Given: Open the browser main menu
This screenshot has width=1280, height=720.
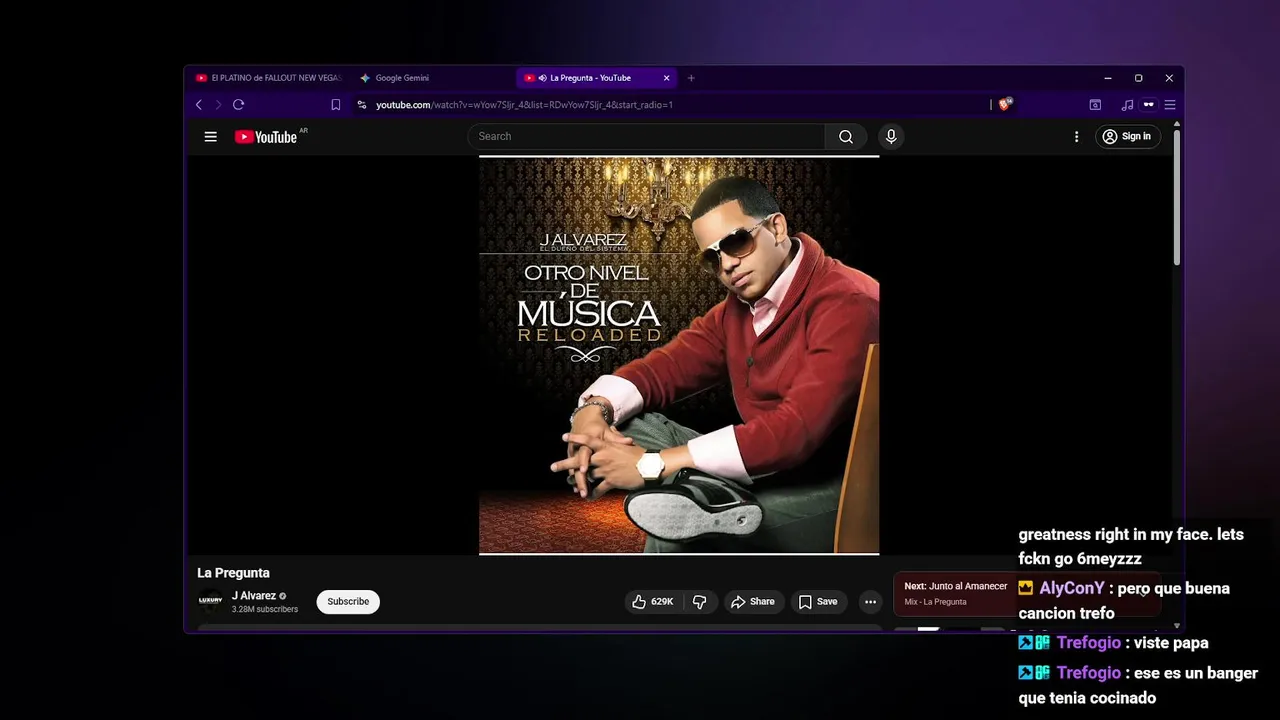Looking at the screenshot, I should coord(1169,105).
